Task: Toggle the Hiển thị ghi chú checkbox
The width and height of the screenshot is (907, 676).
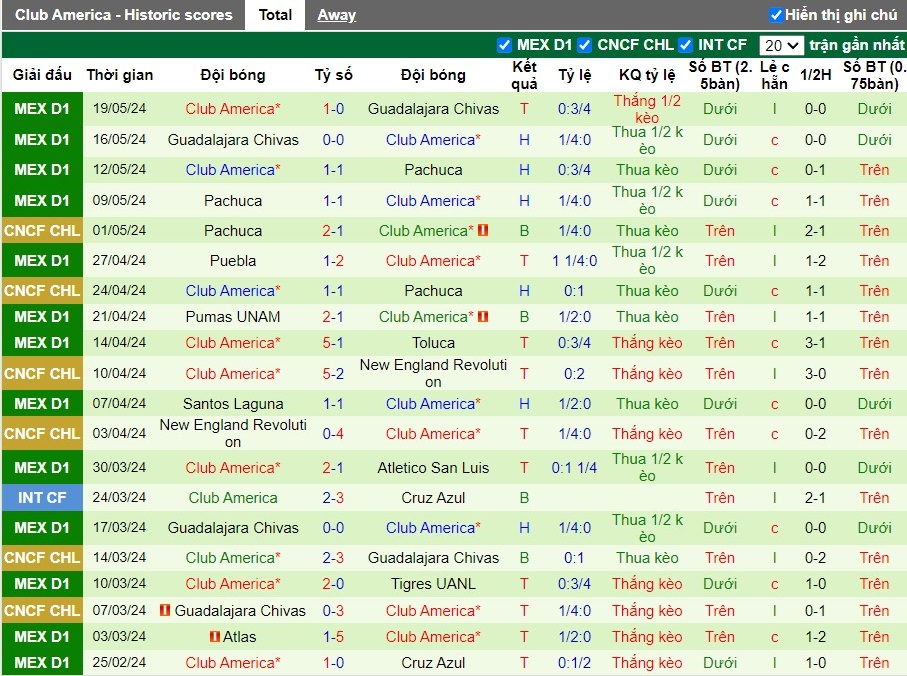Action: 776,15
